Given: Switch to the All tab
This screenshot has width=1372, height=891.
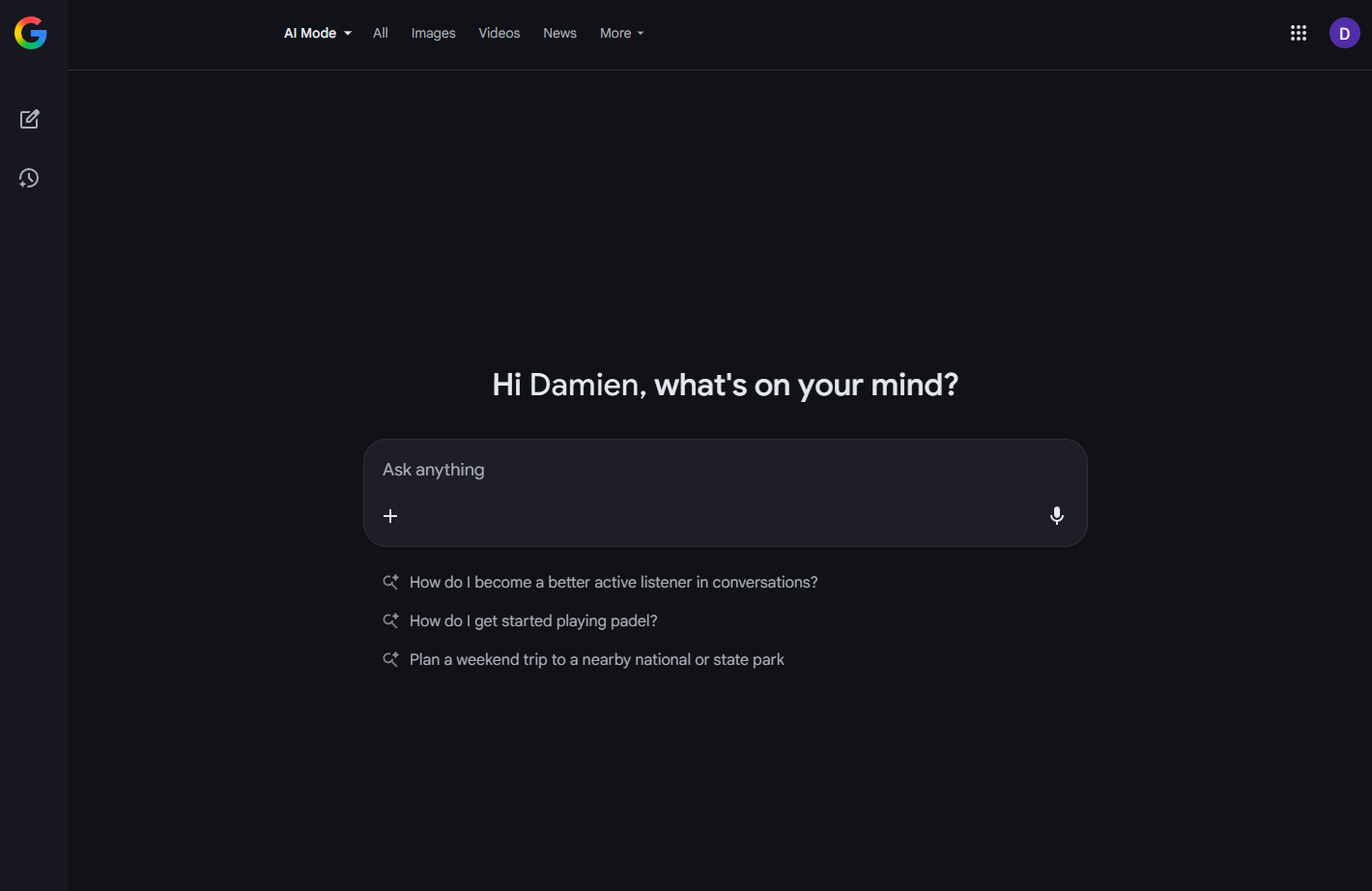Looking at the screenshot, I should click(x=380, y=32).
